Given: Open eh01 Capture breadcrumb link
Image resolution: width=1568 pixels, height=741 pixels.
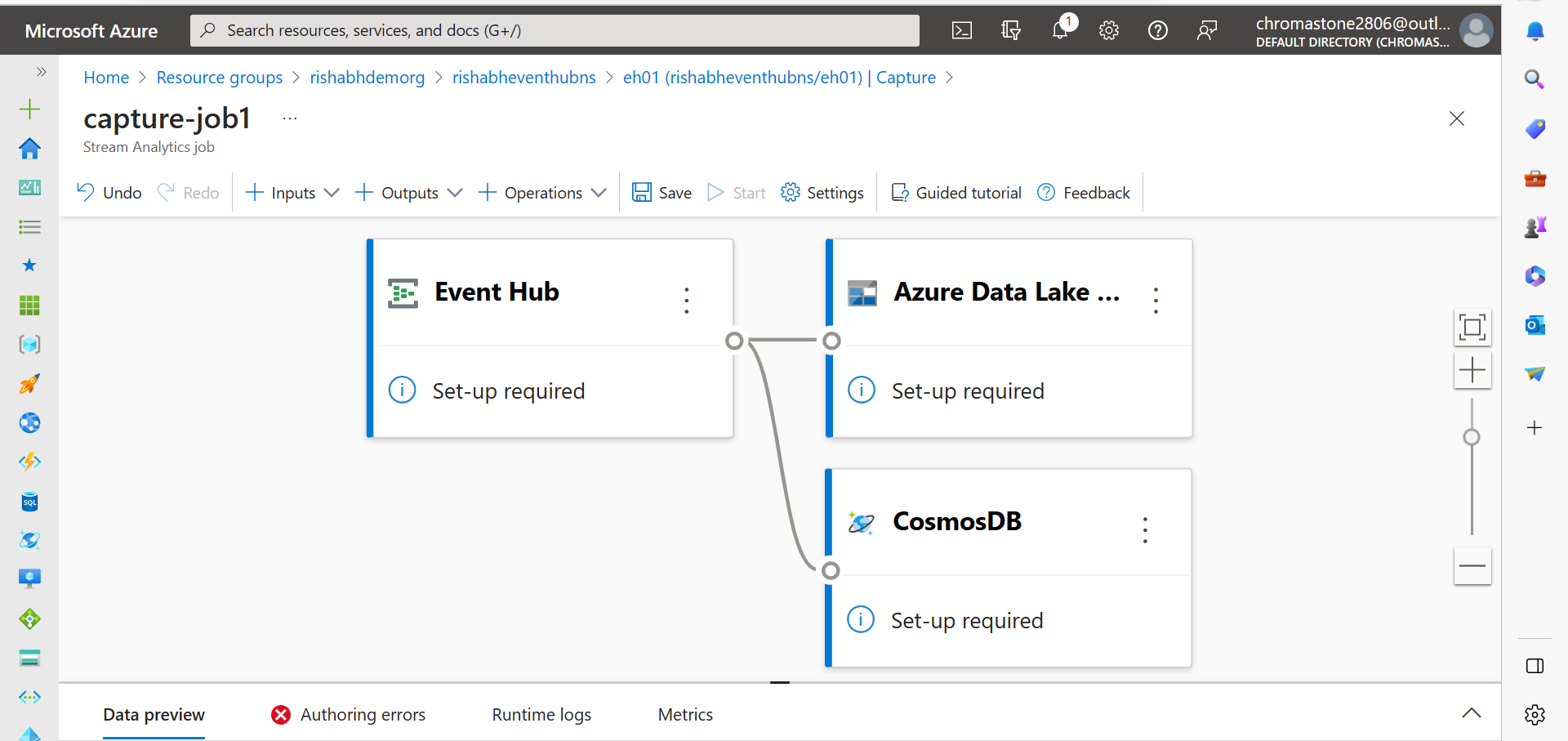Looking at the screenshot, I should (779, 78).
